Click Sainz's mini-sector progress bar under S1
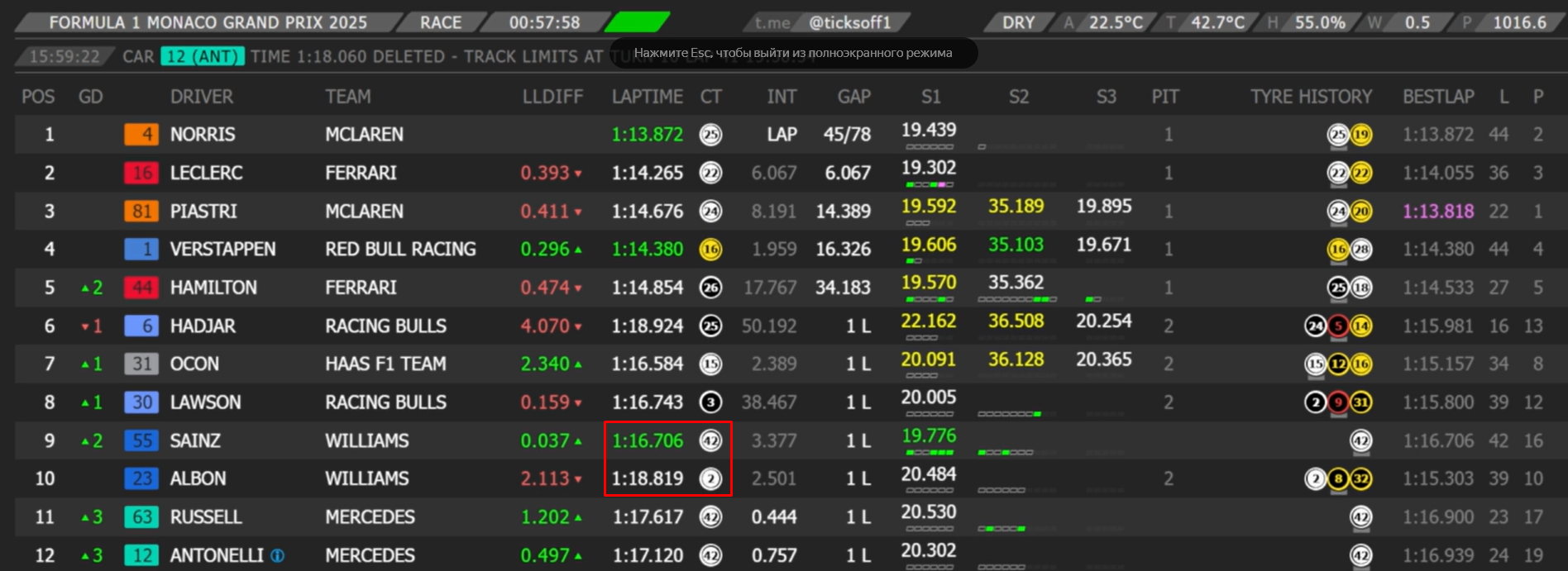 pos(930,453)
